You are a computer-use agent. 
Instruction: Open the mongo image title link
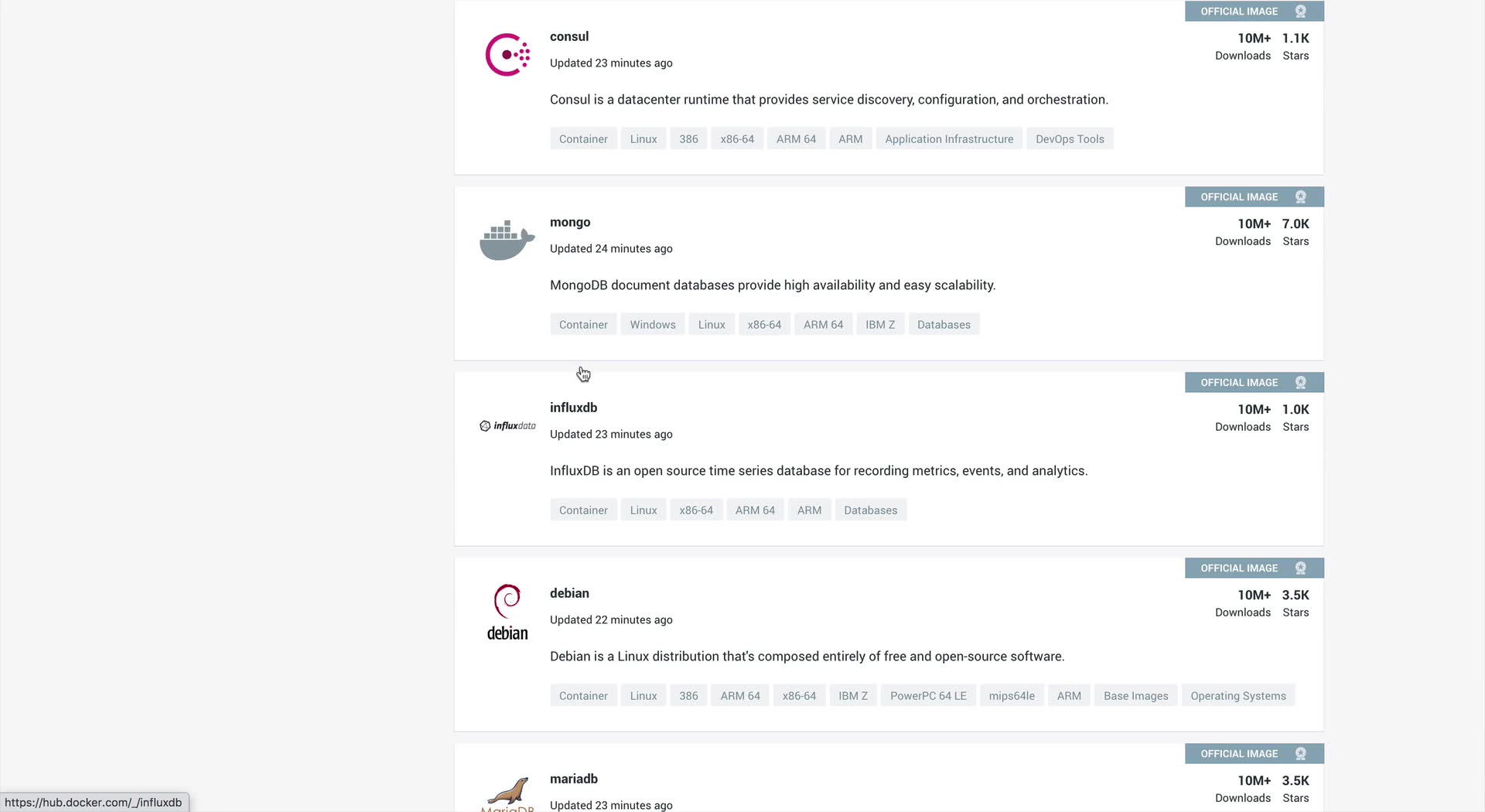coord(570,222)
